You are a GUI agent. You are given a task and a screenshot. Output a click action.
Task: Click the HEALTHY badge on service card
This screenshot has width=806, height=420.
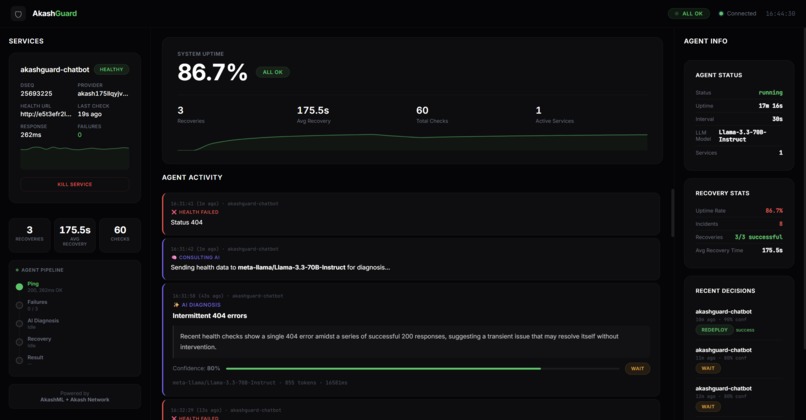tap(112, 69)
